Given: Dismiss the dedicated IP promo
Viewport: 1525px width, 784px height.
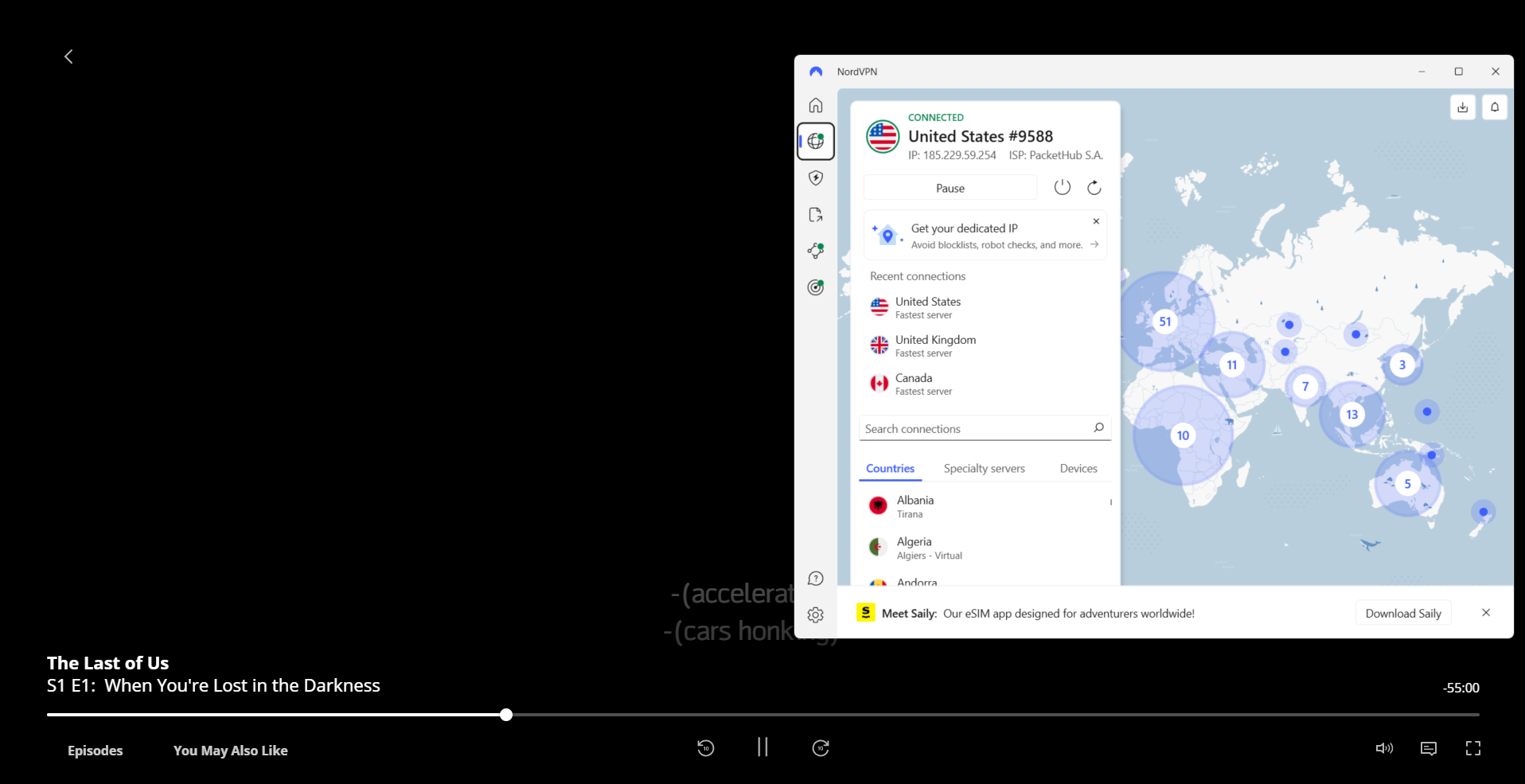Looking at the screenshot, I should point(1096,221).
